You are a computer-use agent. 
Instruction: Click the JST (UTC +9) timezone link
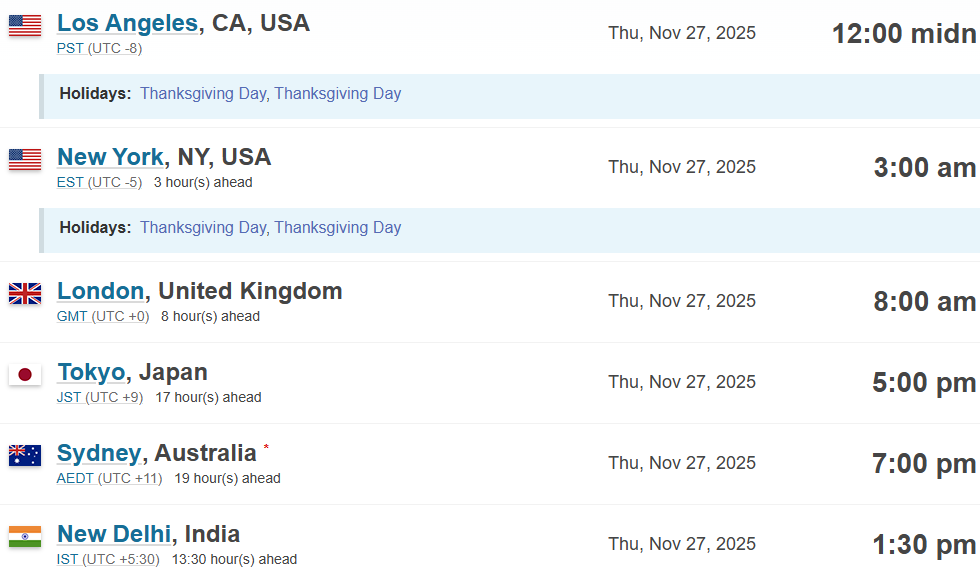(100, 397)
